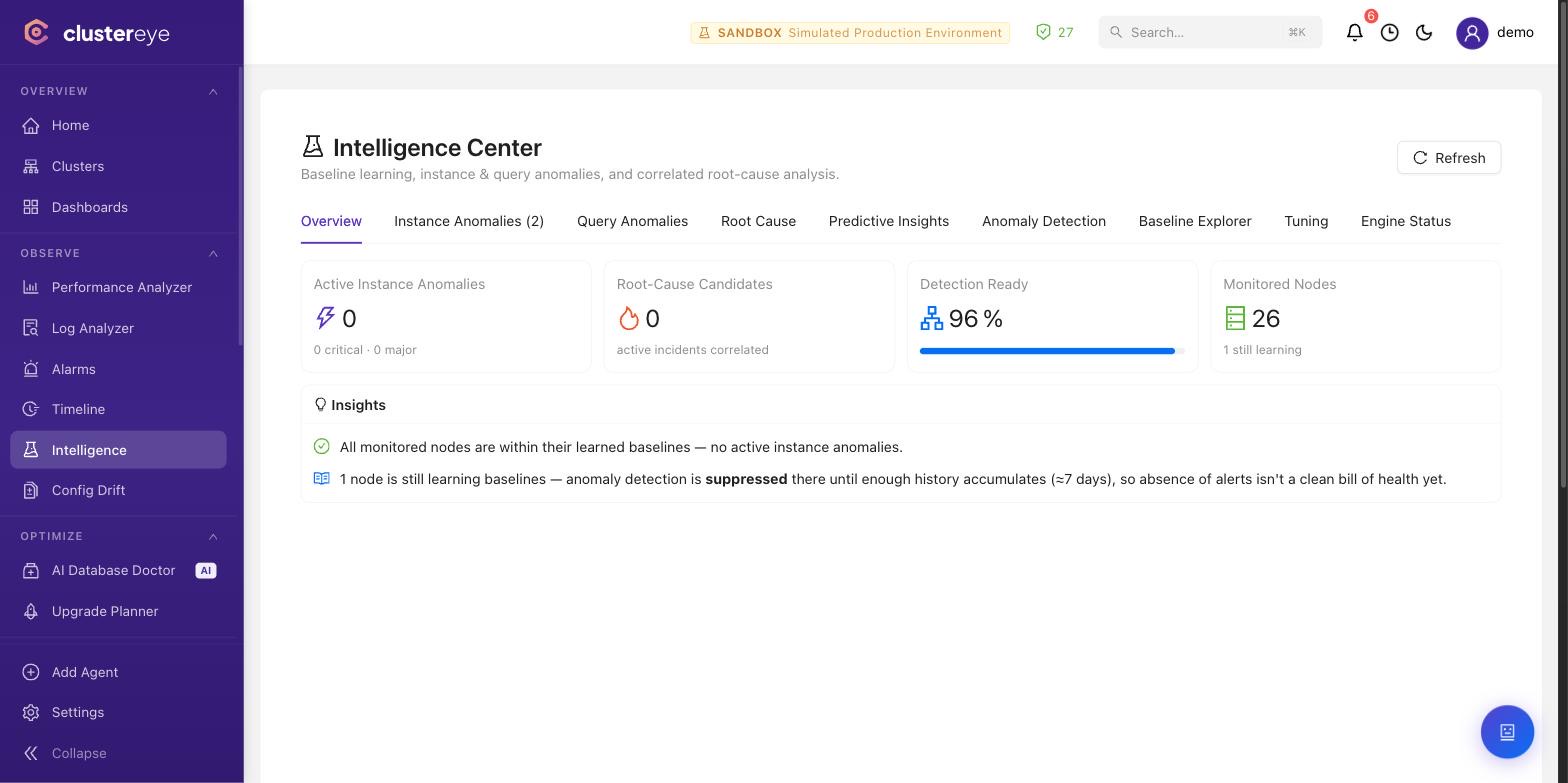Image resolution: width=1568 pixels, height=783 pixels.
Task: Click the Refresh button
Action: click(1449, 158)
